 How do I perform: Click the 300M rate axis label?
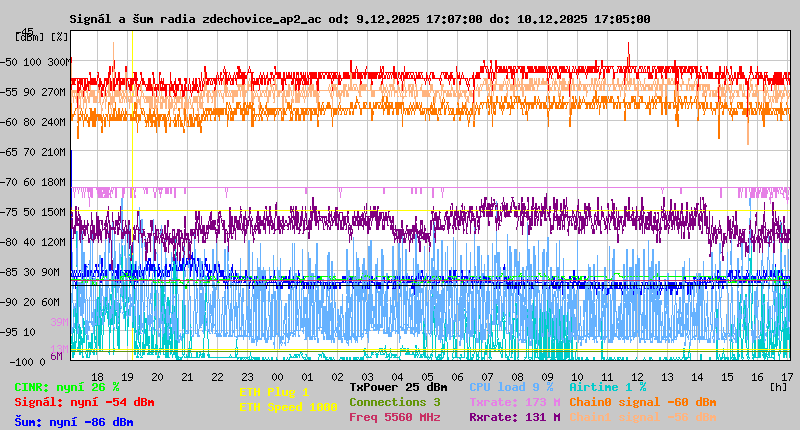(x=59, y=62)
